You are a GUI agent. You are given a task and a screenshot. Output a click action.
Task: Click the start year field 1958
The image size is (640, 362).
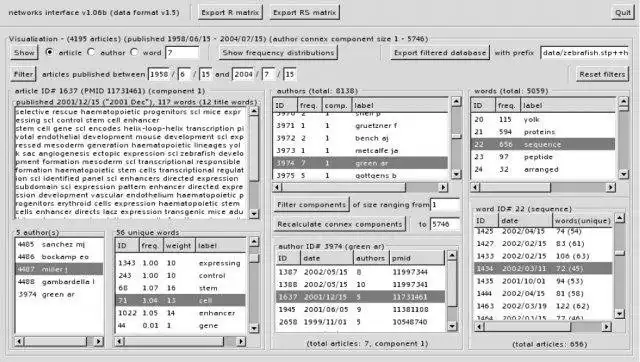click(x=159, y=74)
